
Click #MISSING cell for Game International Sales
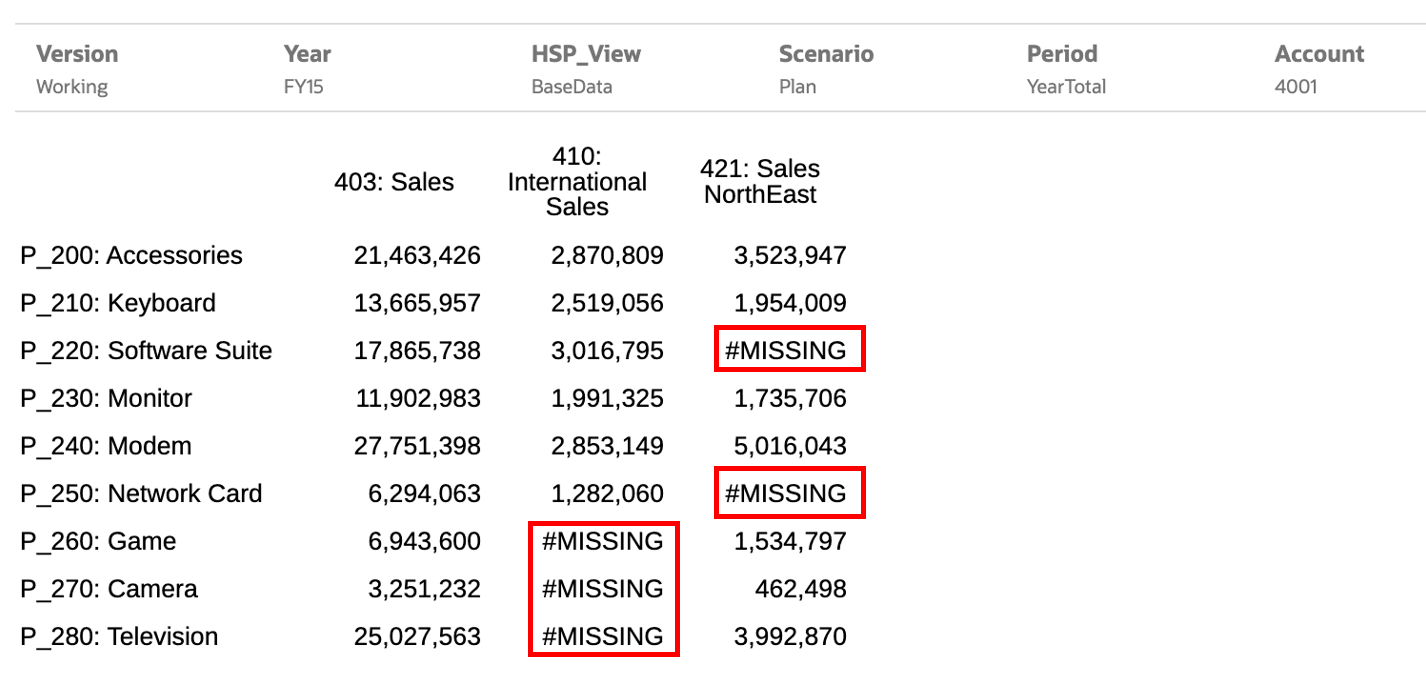pyautogui.click(x=603, y=542)
